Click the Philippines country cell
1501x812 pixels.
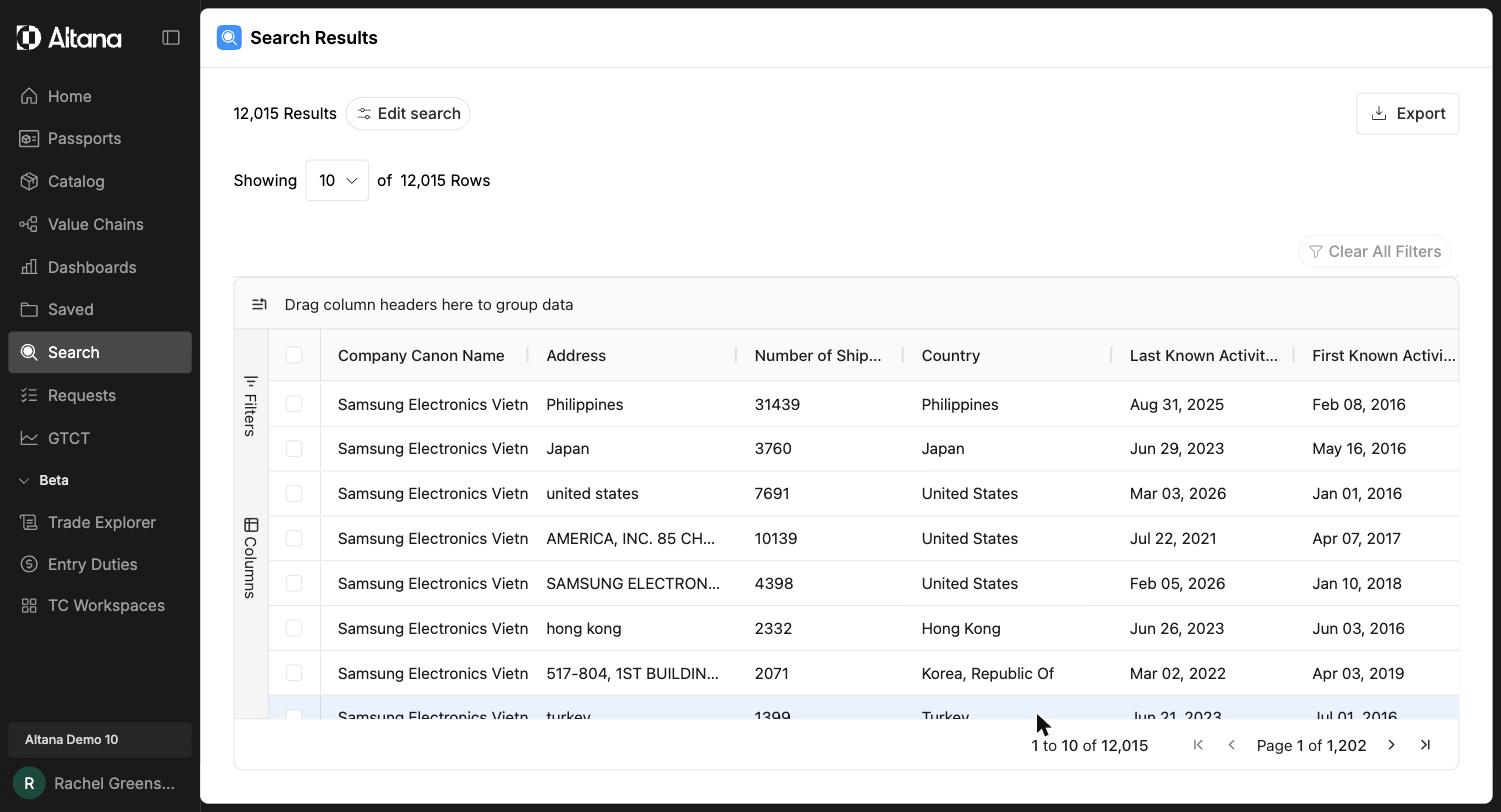[960, 404]
